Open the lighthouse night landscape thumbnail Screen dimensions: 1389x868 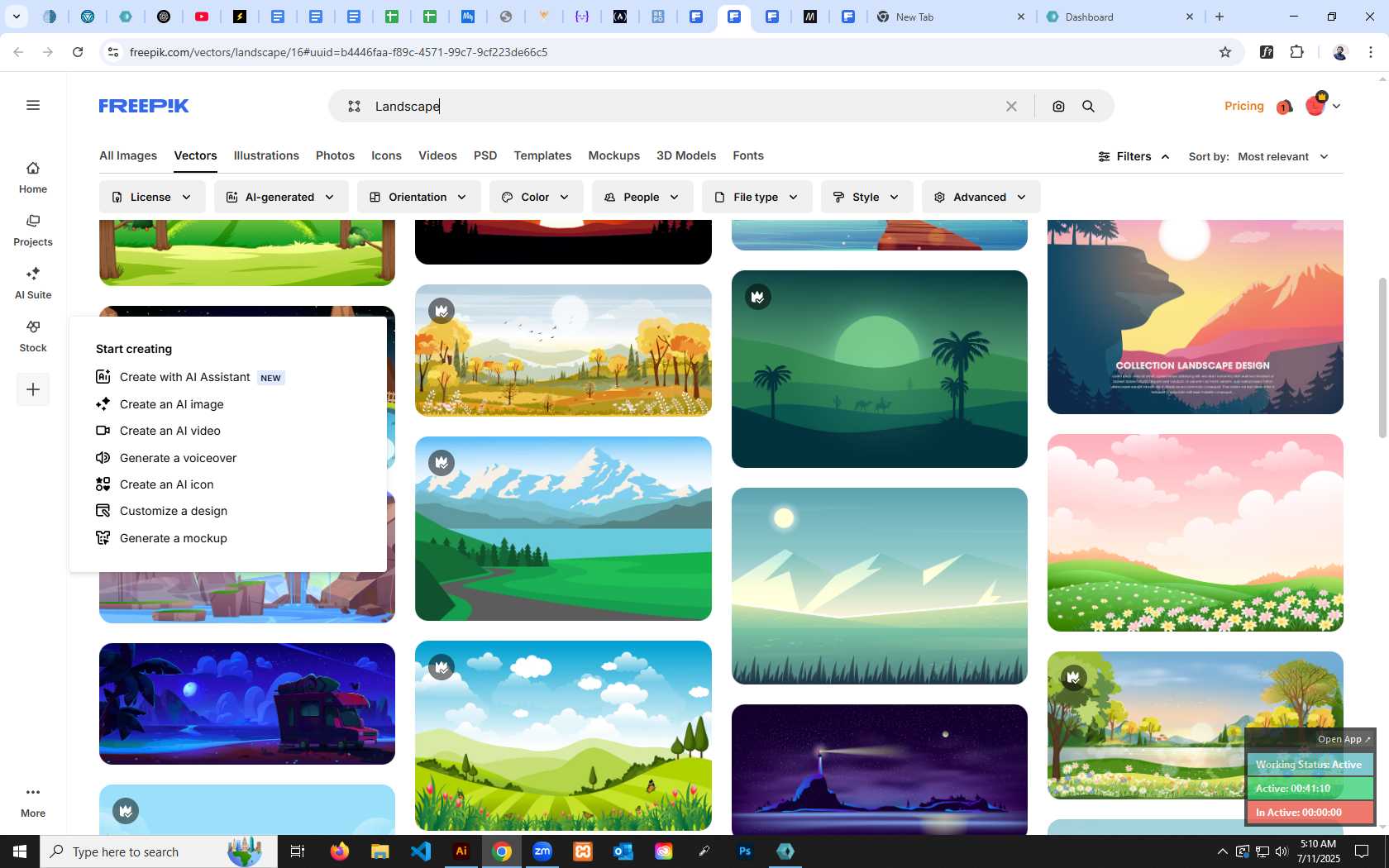879,769
